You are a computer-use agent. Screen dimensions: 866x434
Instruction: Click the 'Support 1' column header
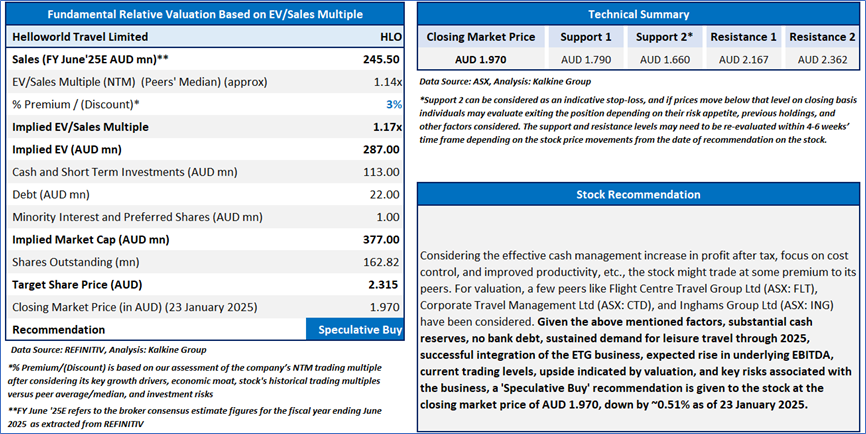(586, 37)
